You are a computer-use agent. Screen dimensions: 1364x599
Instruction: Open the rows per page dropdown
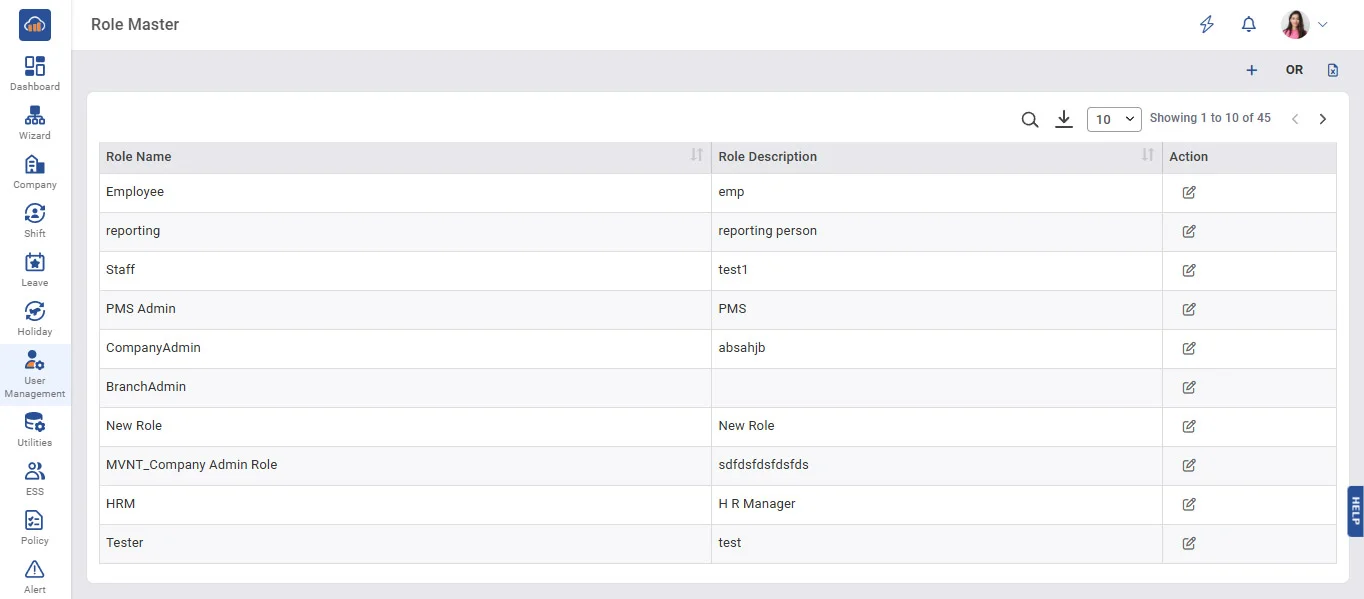point(1114,119)
